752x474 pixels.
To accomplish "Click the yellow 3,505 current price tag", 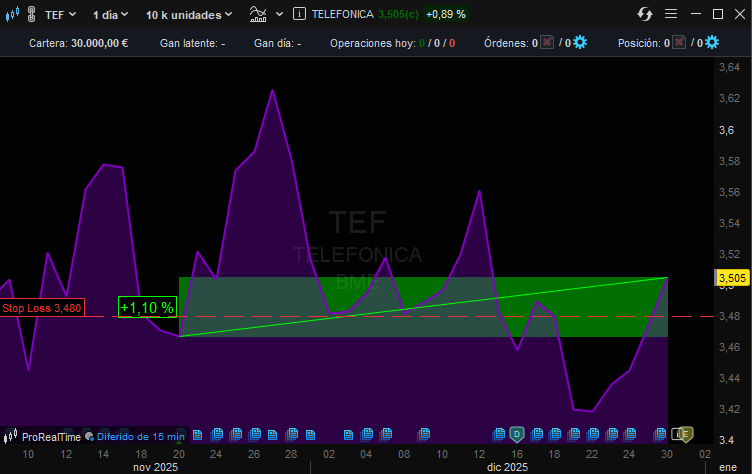I will (x=732, y=278).
